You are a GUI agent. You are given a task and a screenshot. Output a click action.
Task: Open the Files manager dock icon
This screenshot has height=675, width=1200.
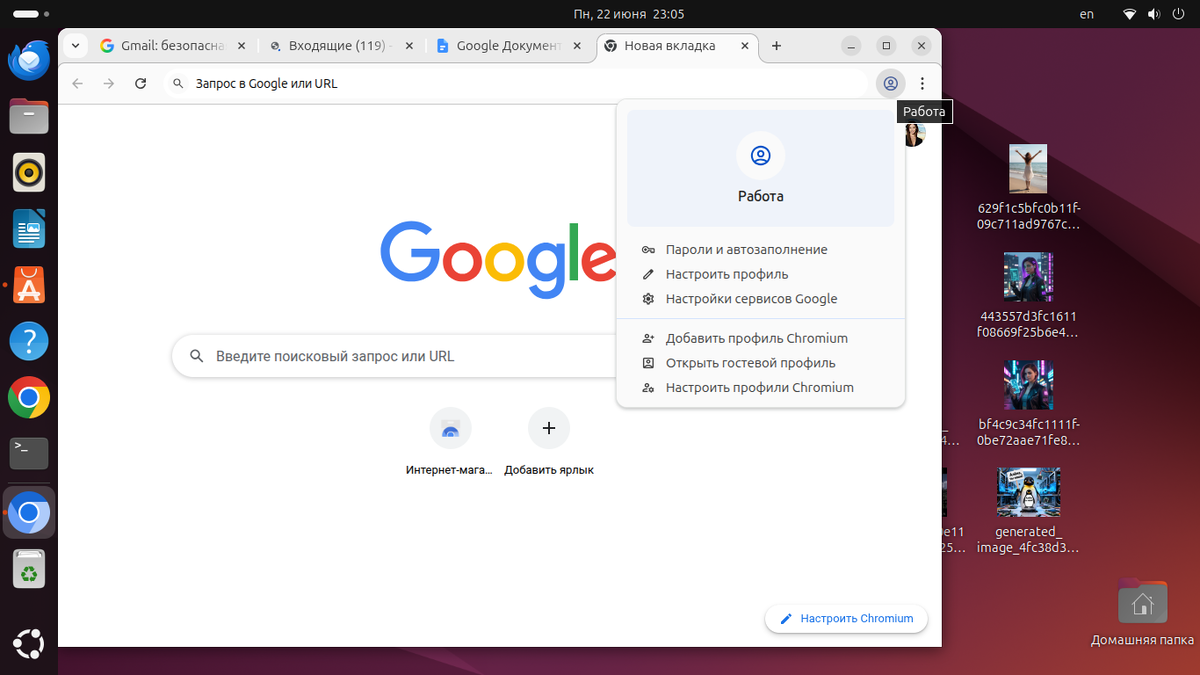tap(29, 116)
